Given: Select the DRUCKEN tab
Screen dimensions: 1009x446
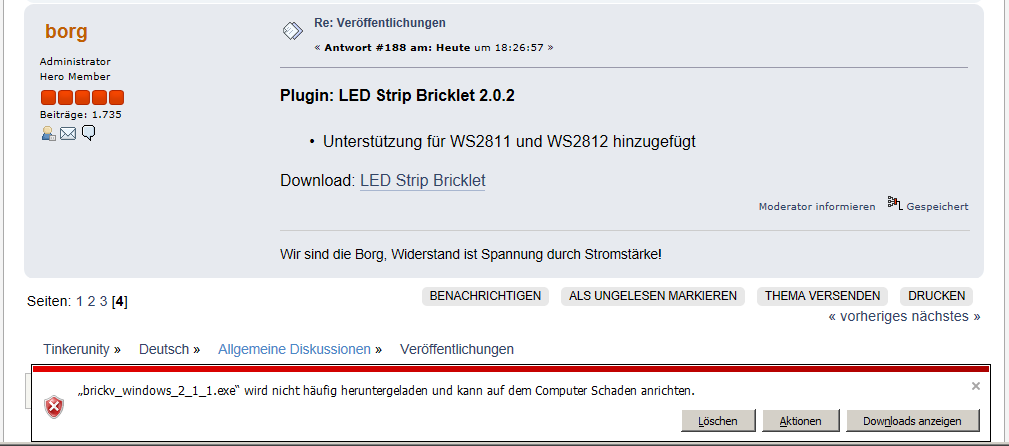Looking at the screenshot, I should (x=936, y=296).
